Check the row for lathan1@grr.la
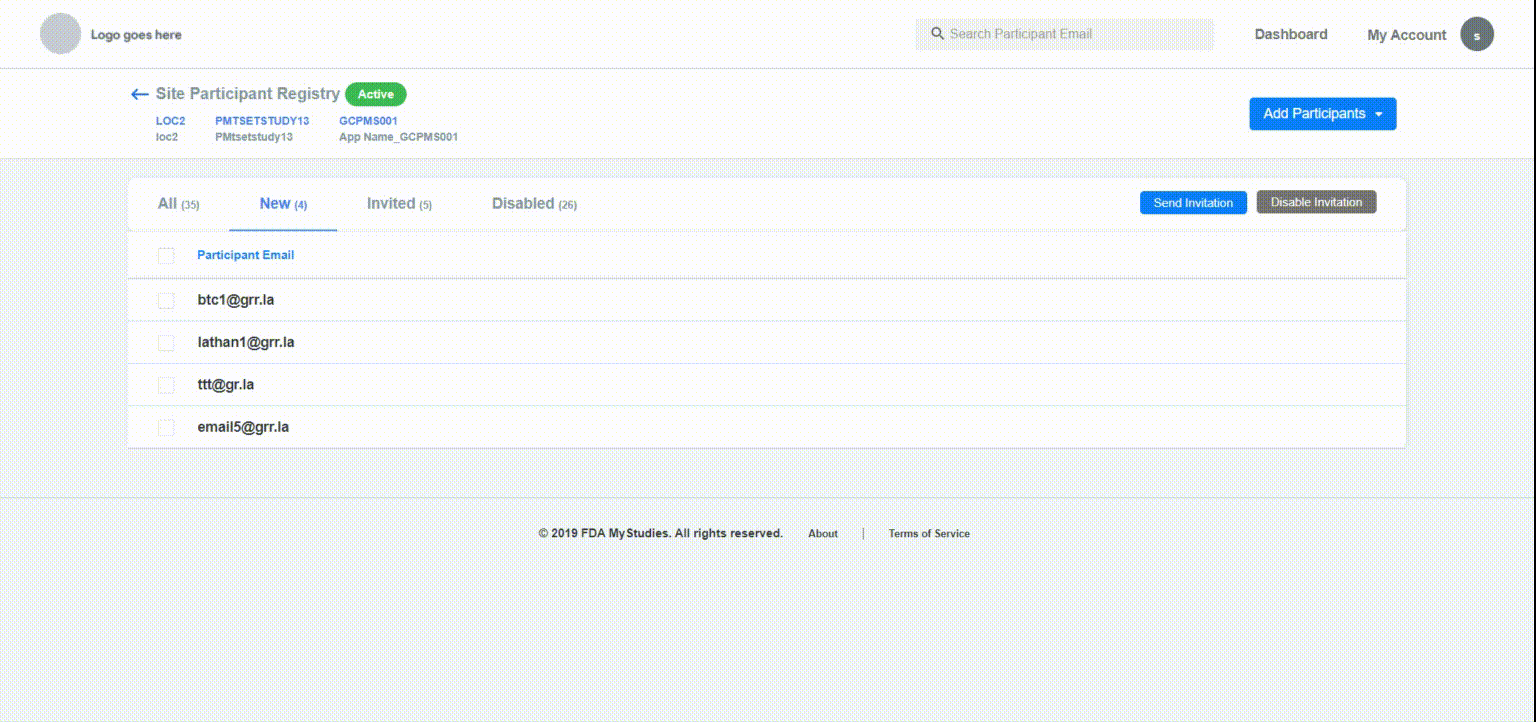The image size is (1536, 722). click(166, 342)
